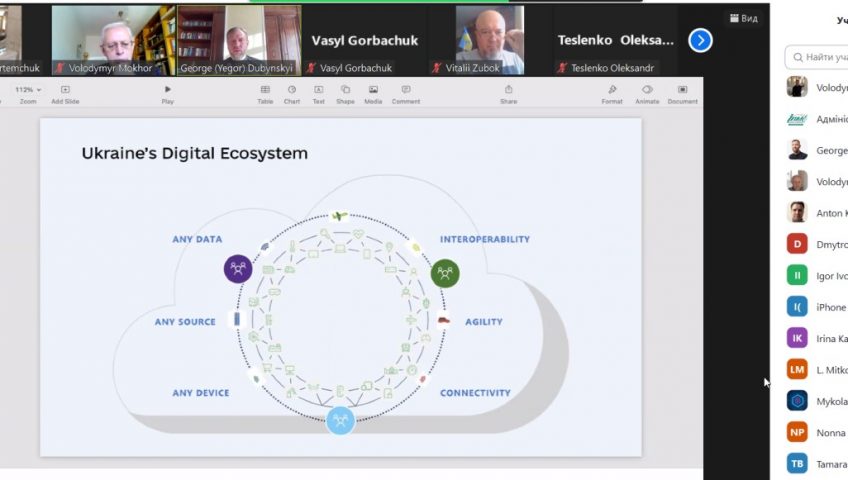Viewport: 848px width, 480px height.
Task: Open the Zoom level dropdown at 112%
Action: coord(28,90)
